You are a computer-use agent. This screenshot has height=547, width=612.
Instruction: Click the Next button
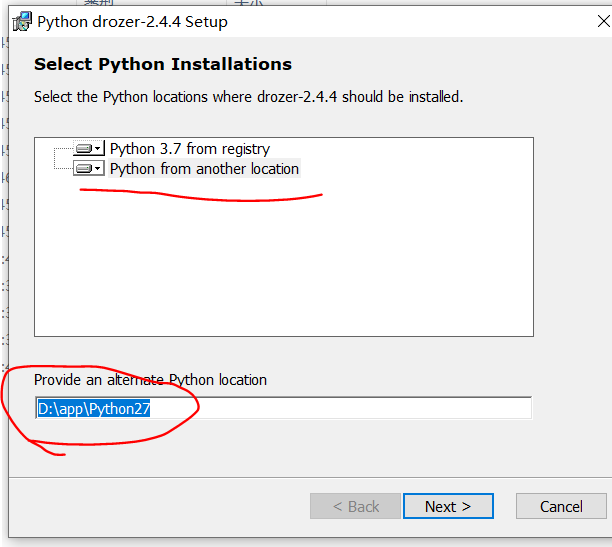point(448,506)
